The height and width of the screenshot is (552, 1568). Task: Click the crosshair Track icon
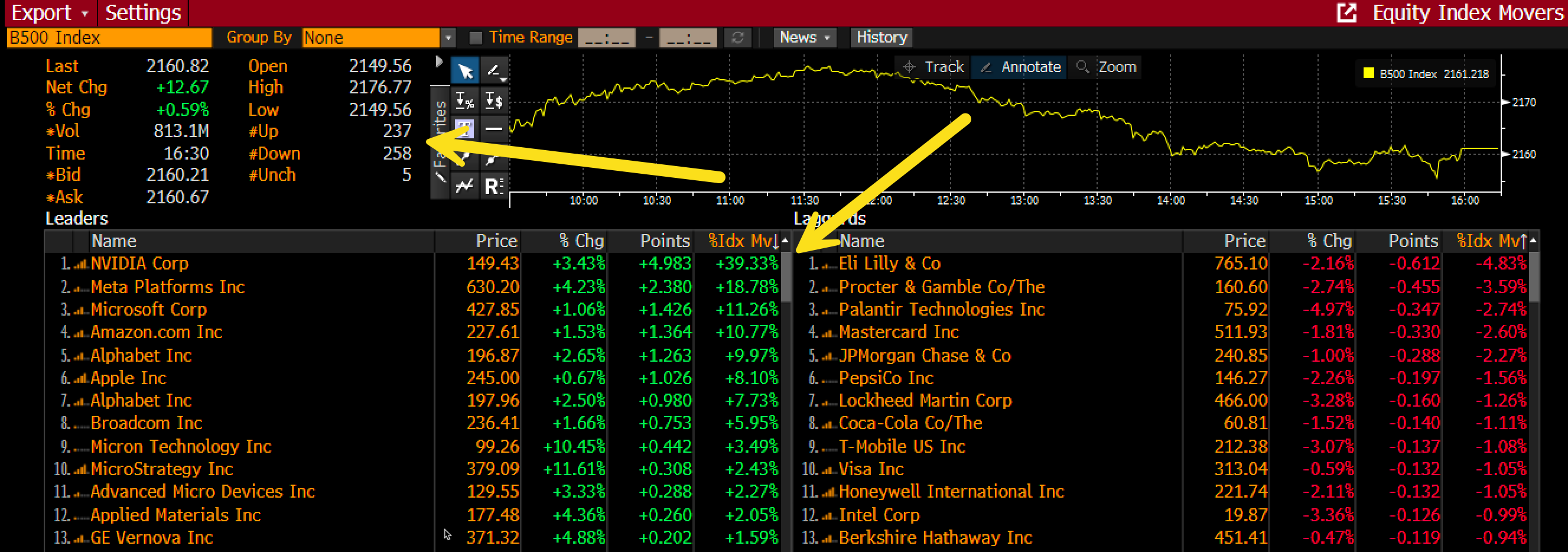click(909, 67)
